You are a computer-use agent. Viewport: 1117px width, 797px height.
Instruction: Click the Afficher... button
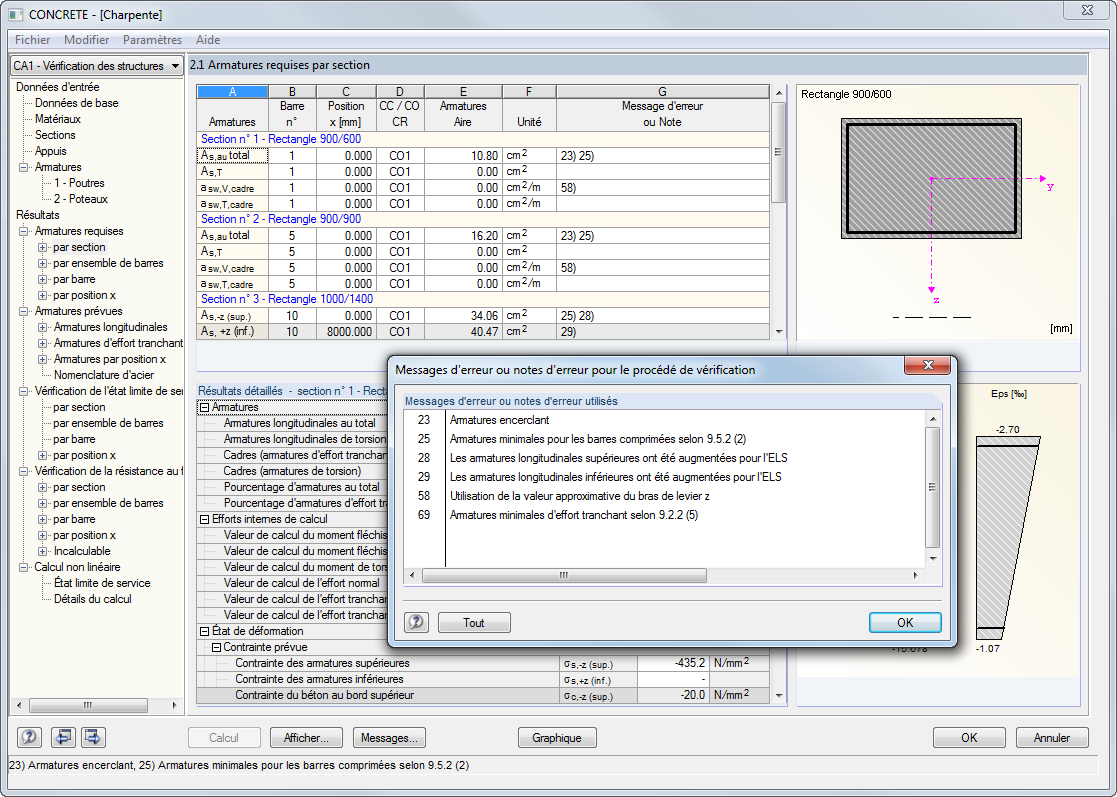306,738
